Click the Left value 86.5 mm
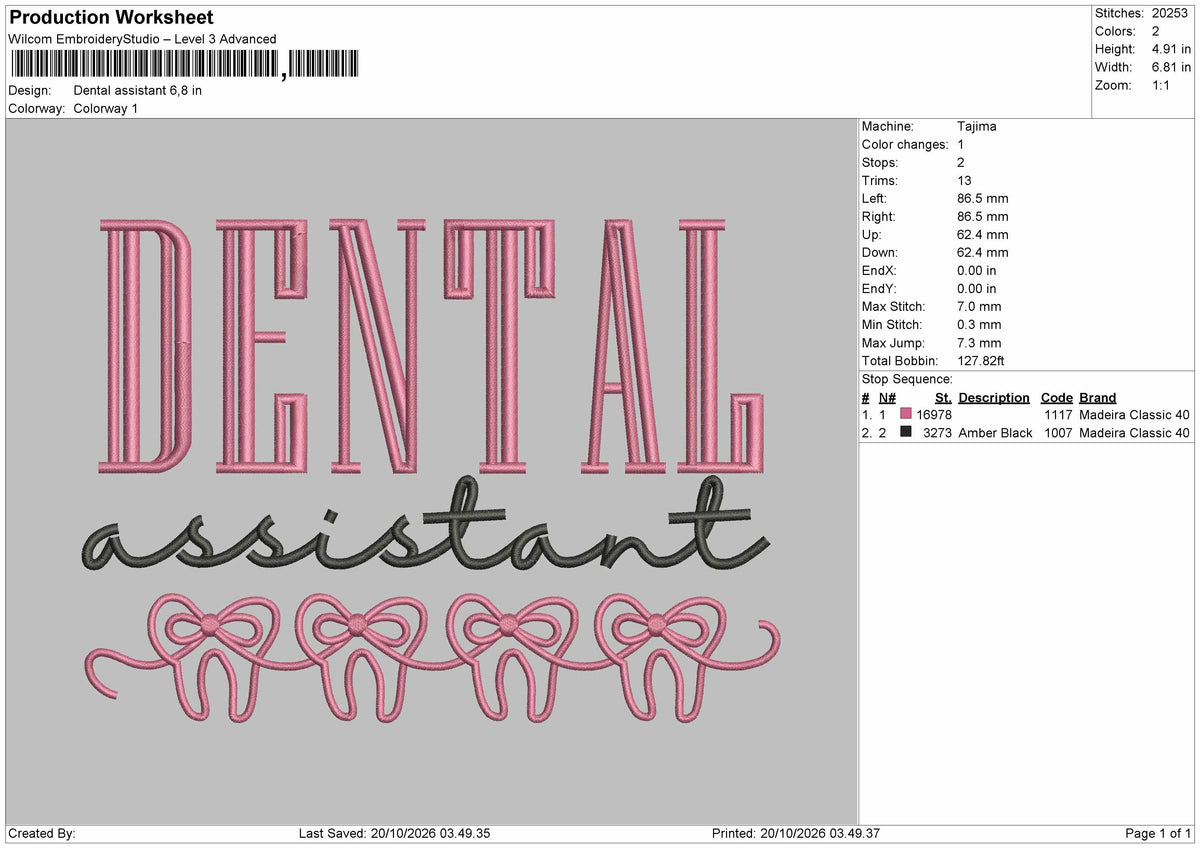 pos(983,198)
